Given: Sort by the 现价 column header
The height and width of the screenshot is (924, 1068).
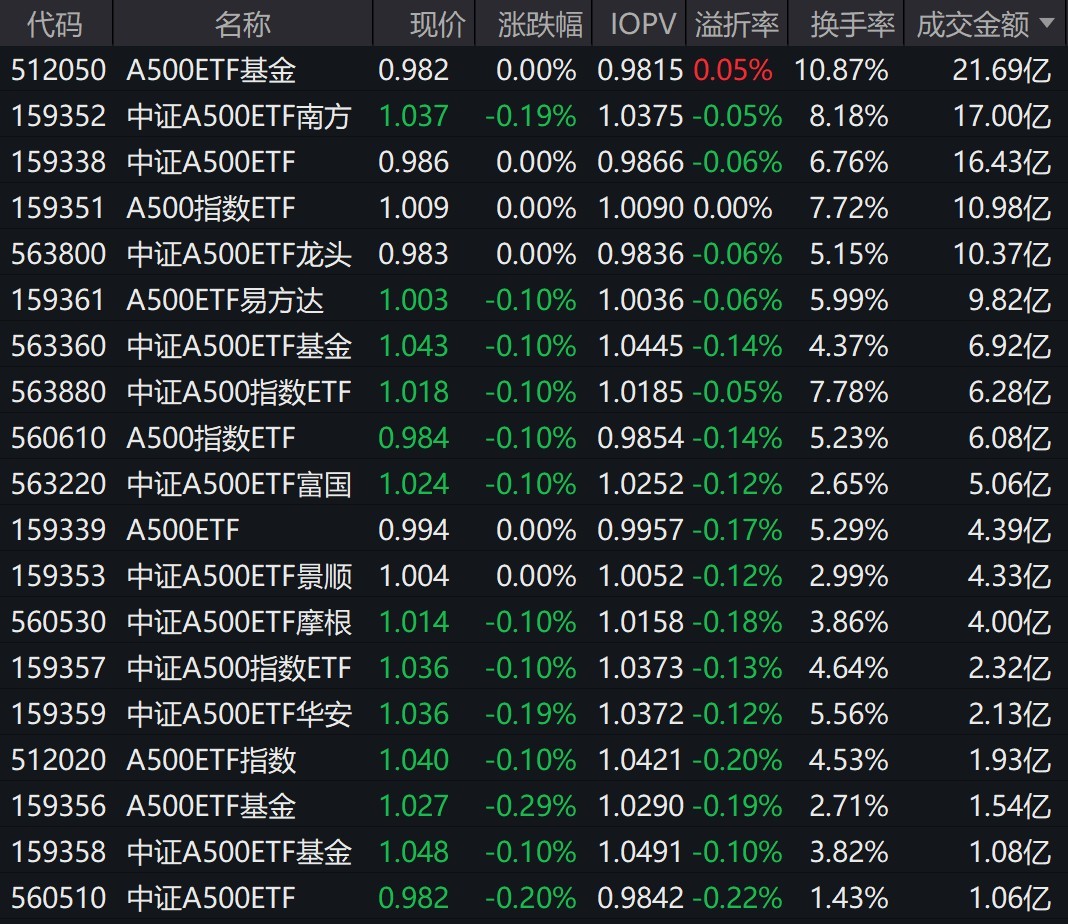Looking at the screenshot, I should [438, 25].
